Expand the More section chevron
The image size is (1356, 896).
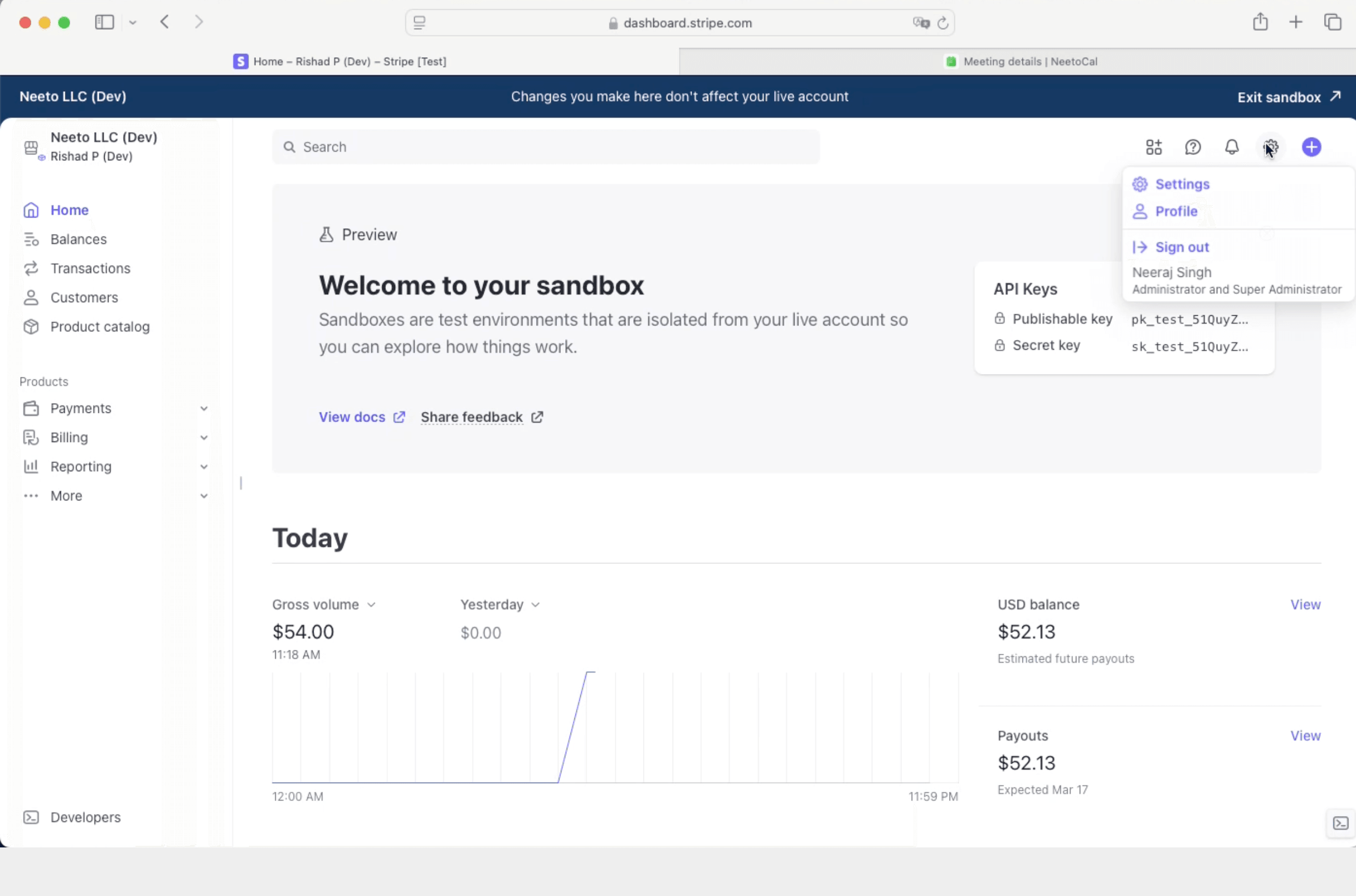(204, 496)
